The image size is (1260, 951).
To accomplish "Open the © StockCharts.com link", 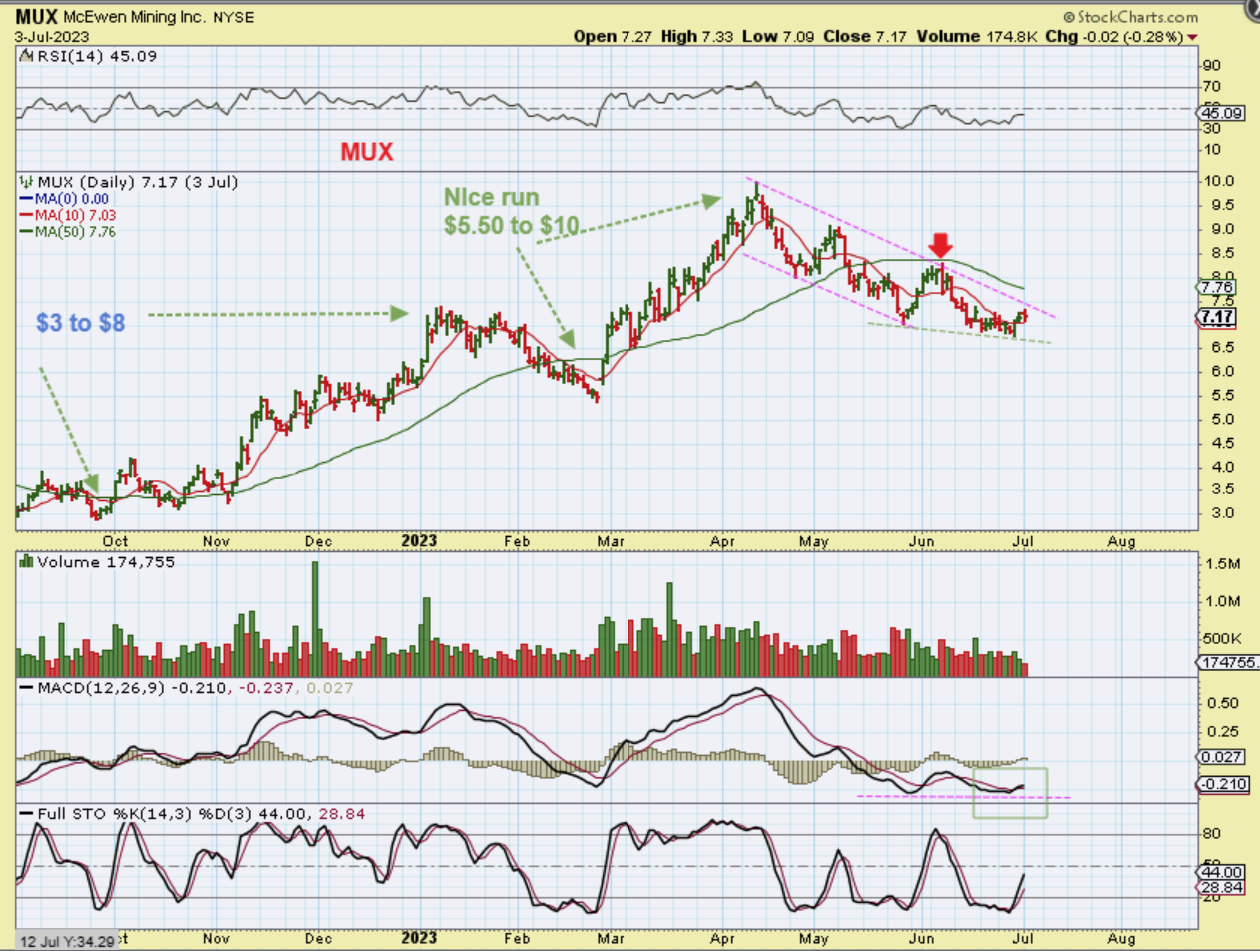I will click(1130, 17).
